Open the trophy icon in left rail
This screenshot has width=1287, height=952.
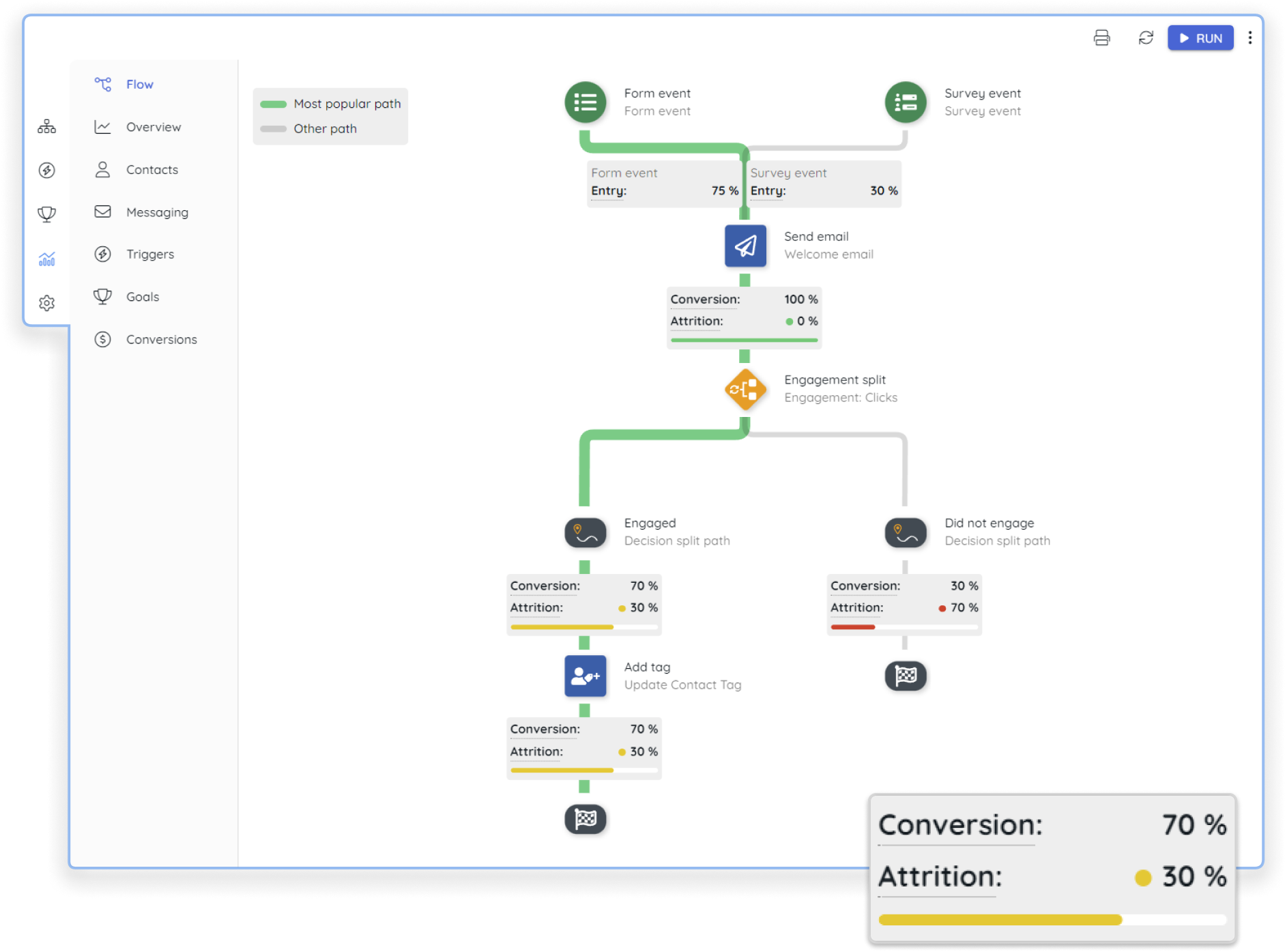click(x=47, y=214)
